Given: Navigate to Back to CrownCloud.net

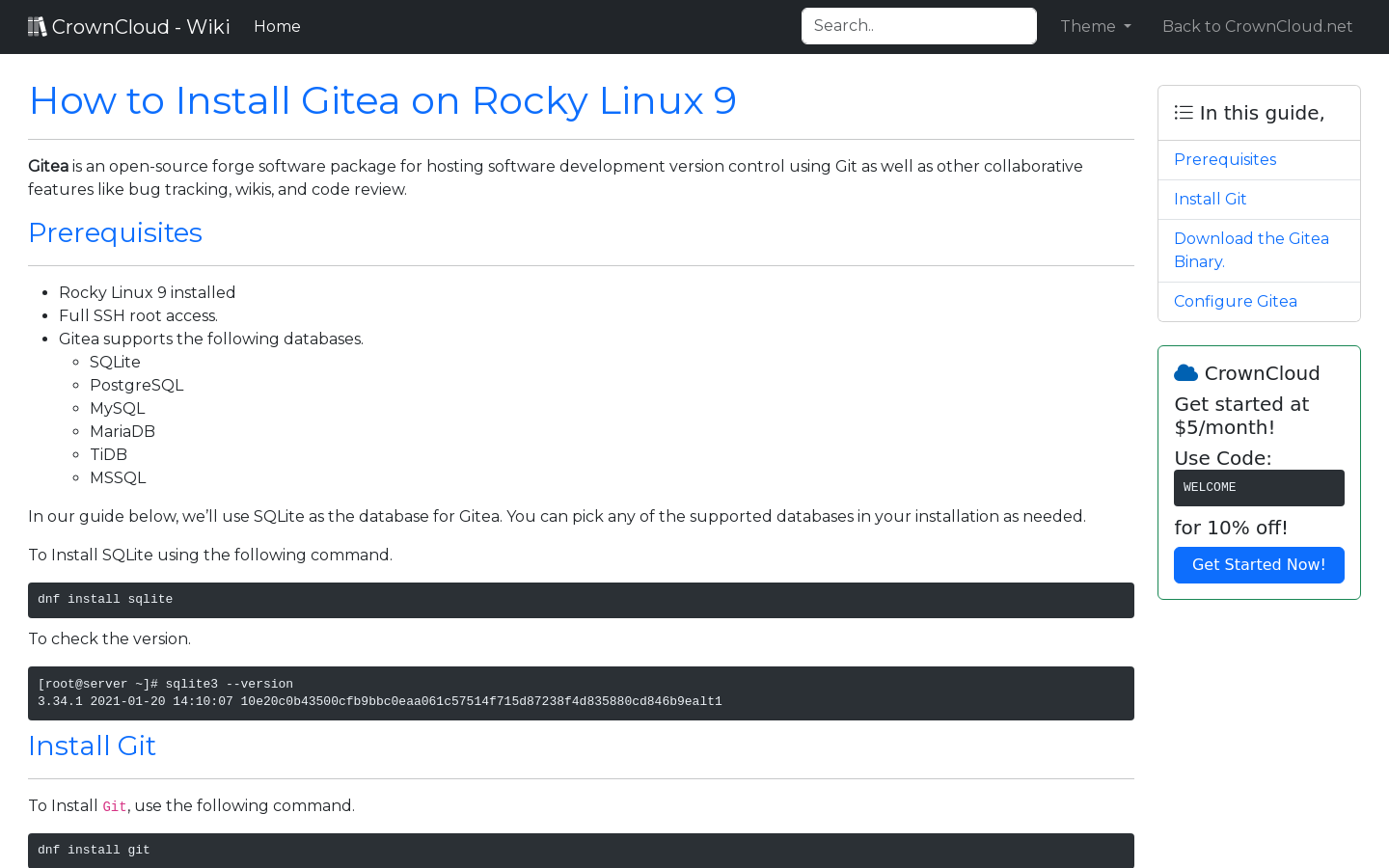Looking at the screenshot, I should 1257,26.
